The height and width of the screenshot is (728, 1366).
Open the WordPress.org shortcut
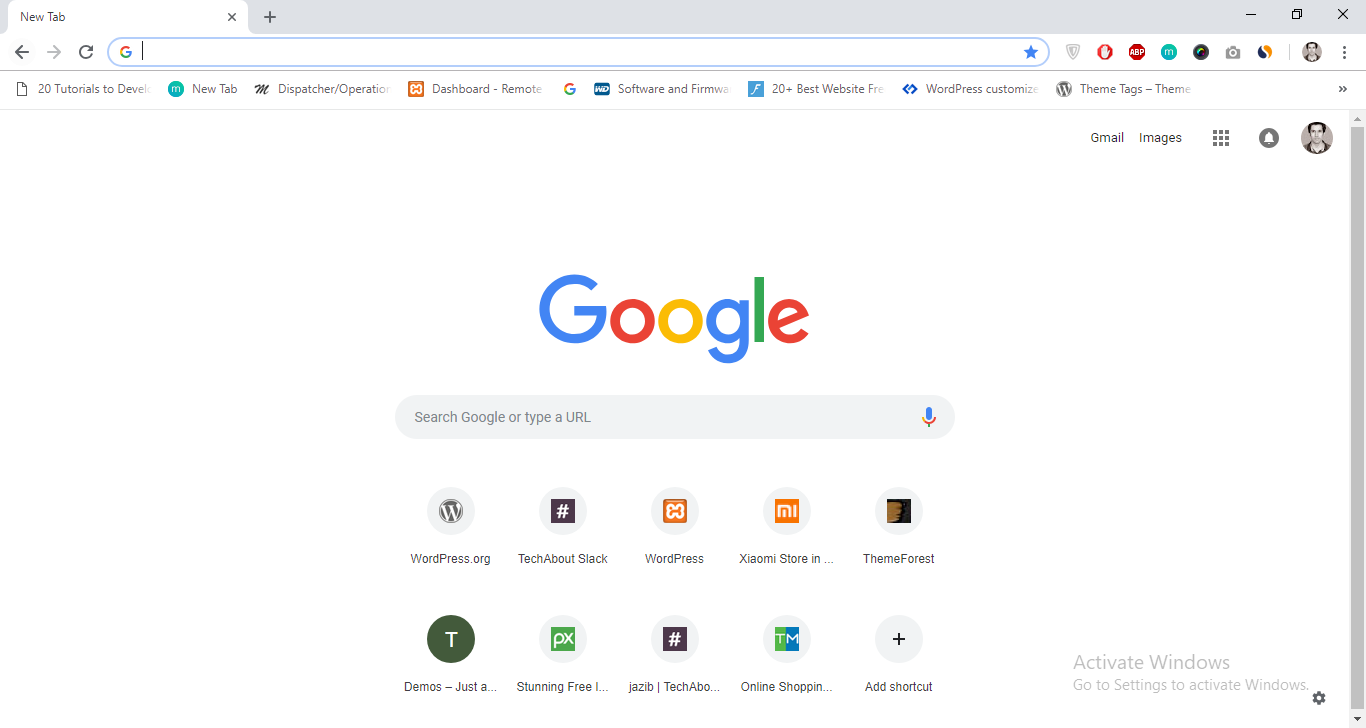click(451, 528)
